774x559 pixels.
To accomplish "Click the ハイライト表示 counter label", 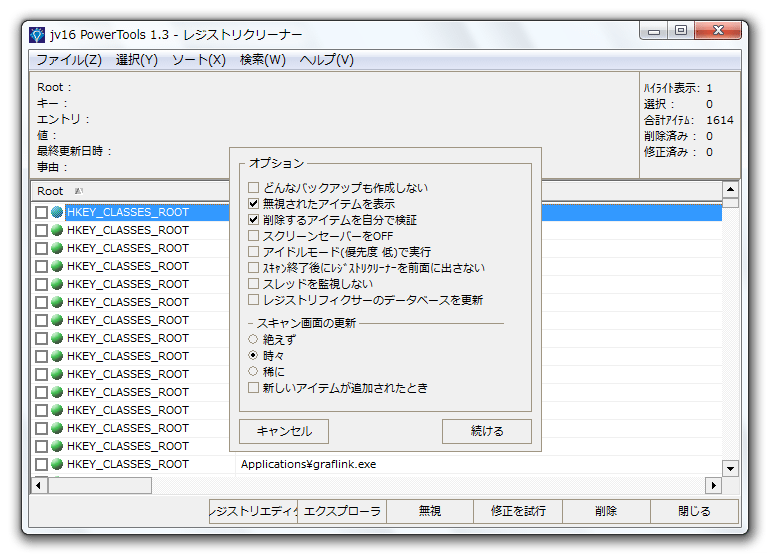I will pos(672,88).
